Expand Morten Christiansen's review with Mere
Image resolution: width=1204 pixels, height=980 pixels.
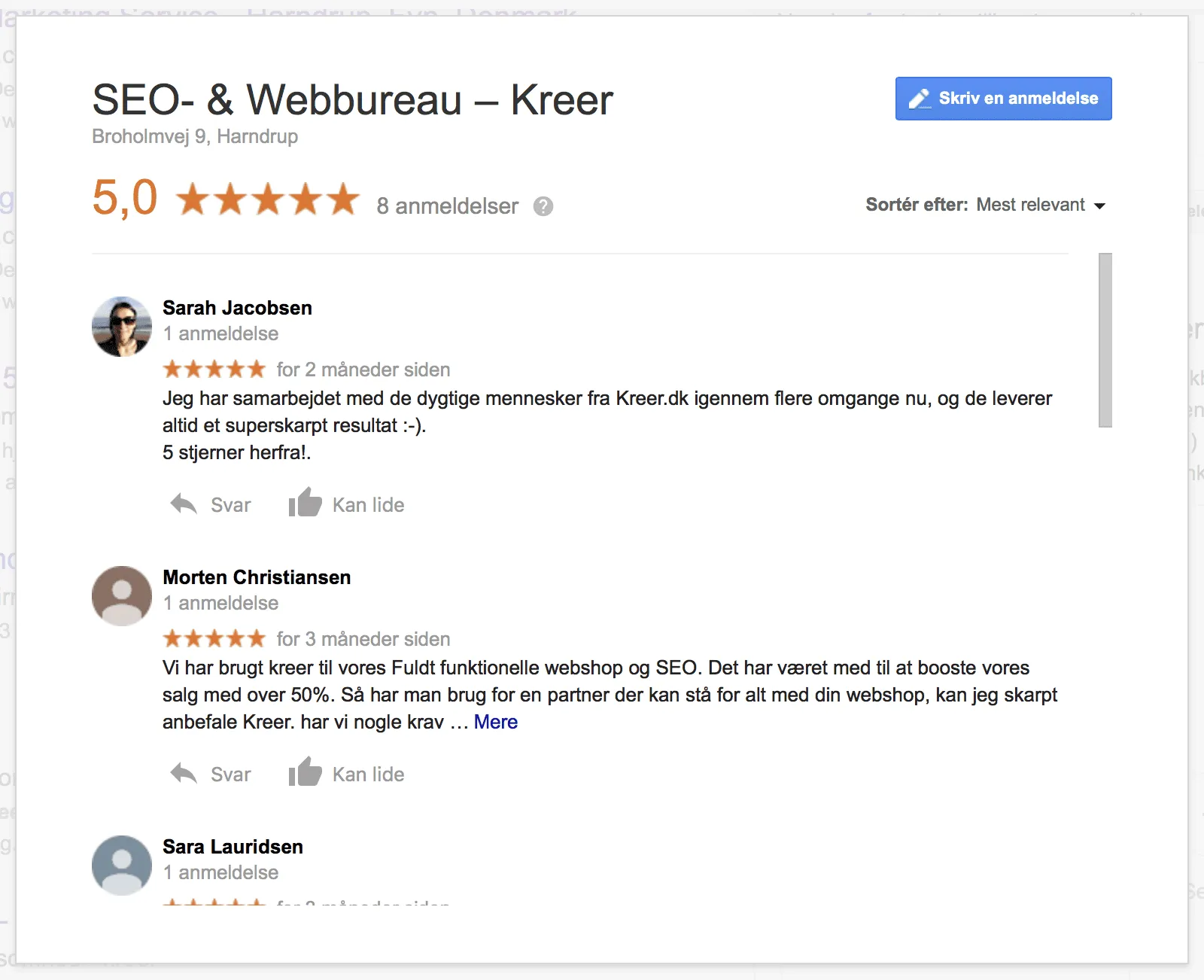point(495,722)
